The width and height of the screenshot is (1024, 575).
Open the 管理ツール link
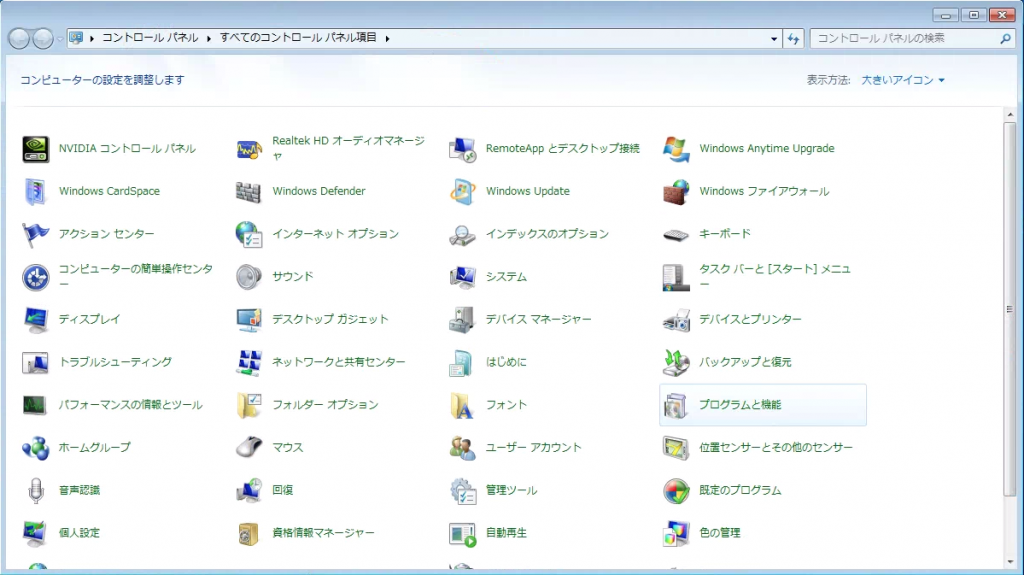click(511, 490)
